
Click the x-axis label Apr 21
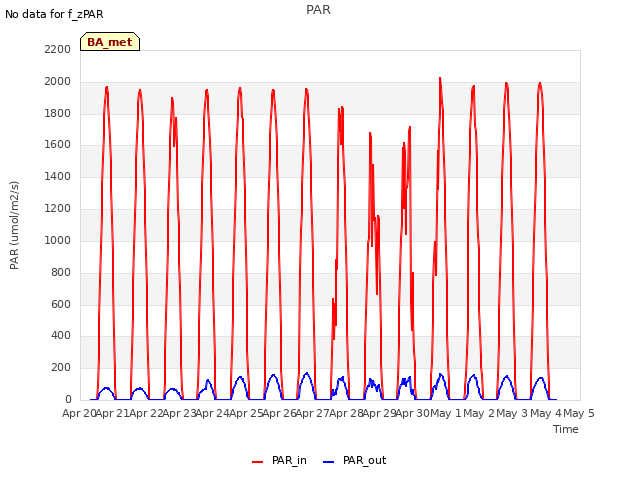(x=113, y=413)
